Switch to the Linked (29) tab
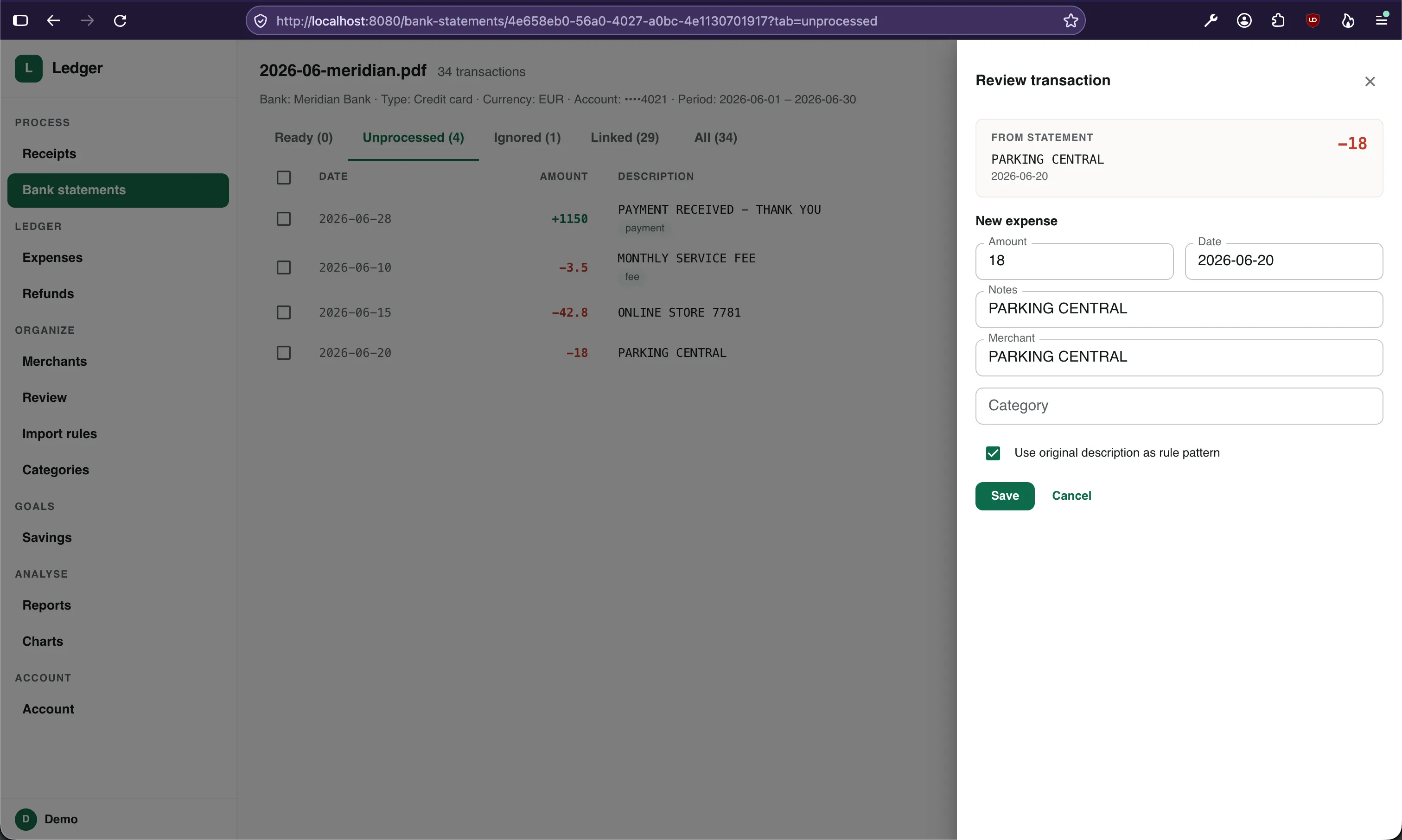Image resolution: width=1402 pixels, height=840 pixels. pyautogui.click(x=625, y=138)
